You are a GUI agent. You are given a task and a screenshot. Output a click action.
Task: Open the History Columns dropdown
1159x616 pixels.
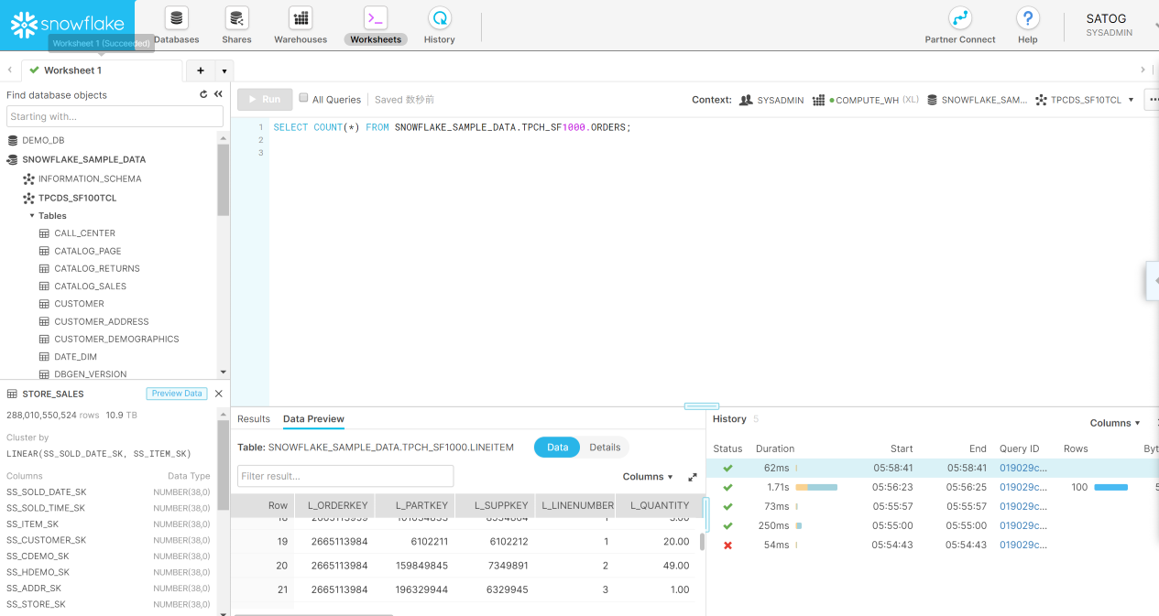[x=1115, y=423]
